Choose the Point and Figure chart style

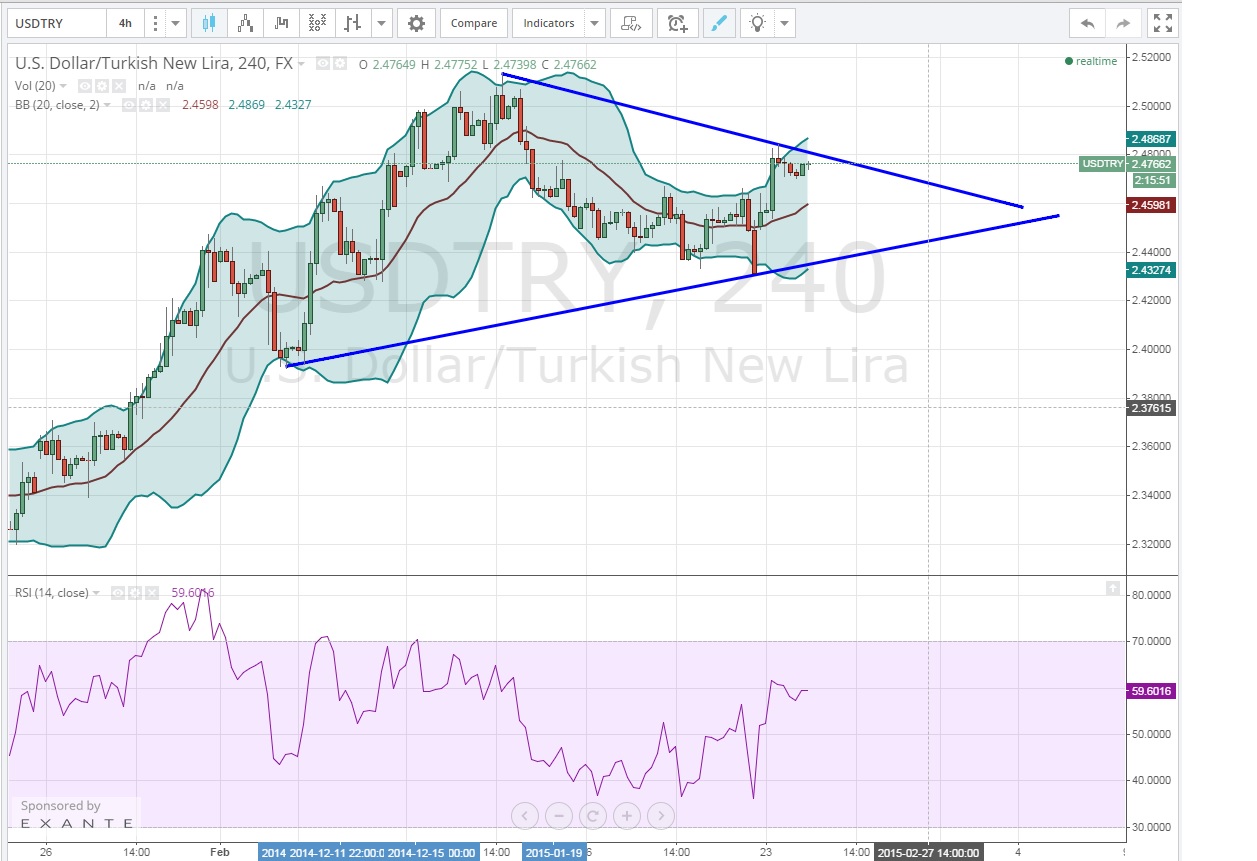317,23
